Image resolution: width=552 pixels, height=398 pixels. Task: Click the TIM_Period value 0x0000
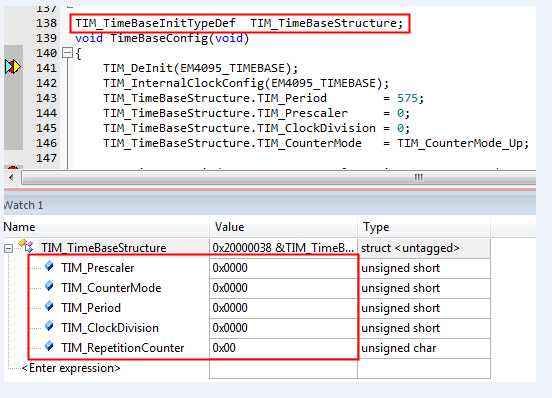(230, 308)
